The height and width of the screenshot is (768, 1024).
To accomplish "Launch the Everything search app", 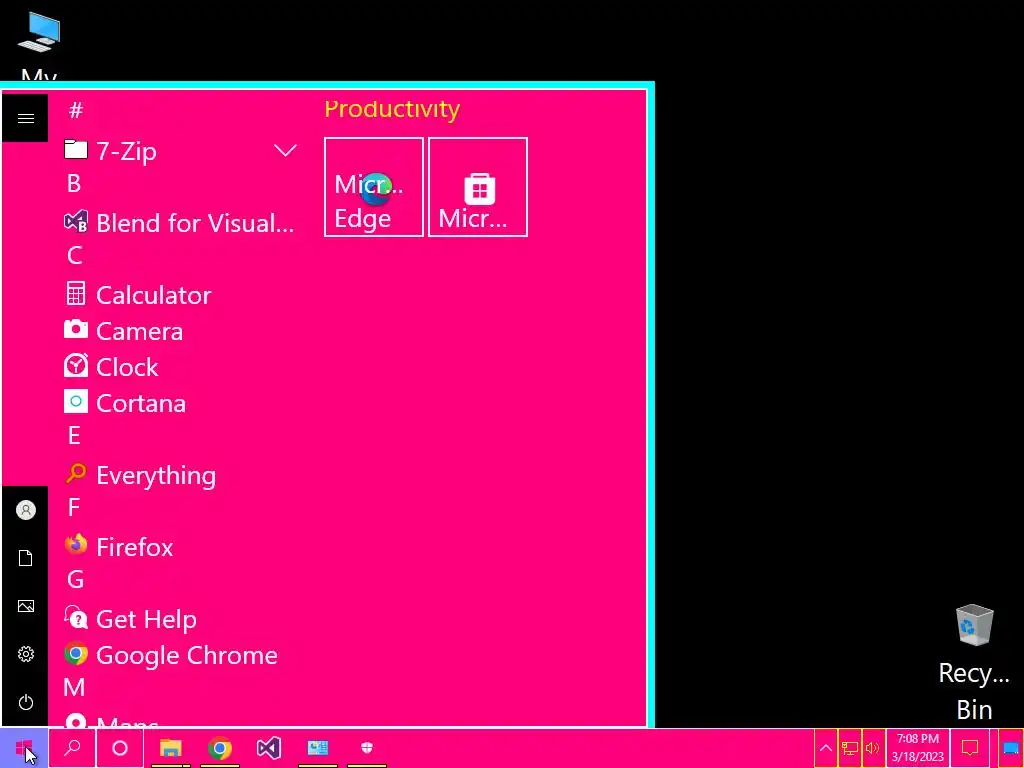I will (x=140, y=475).
